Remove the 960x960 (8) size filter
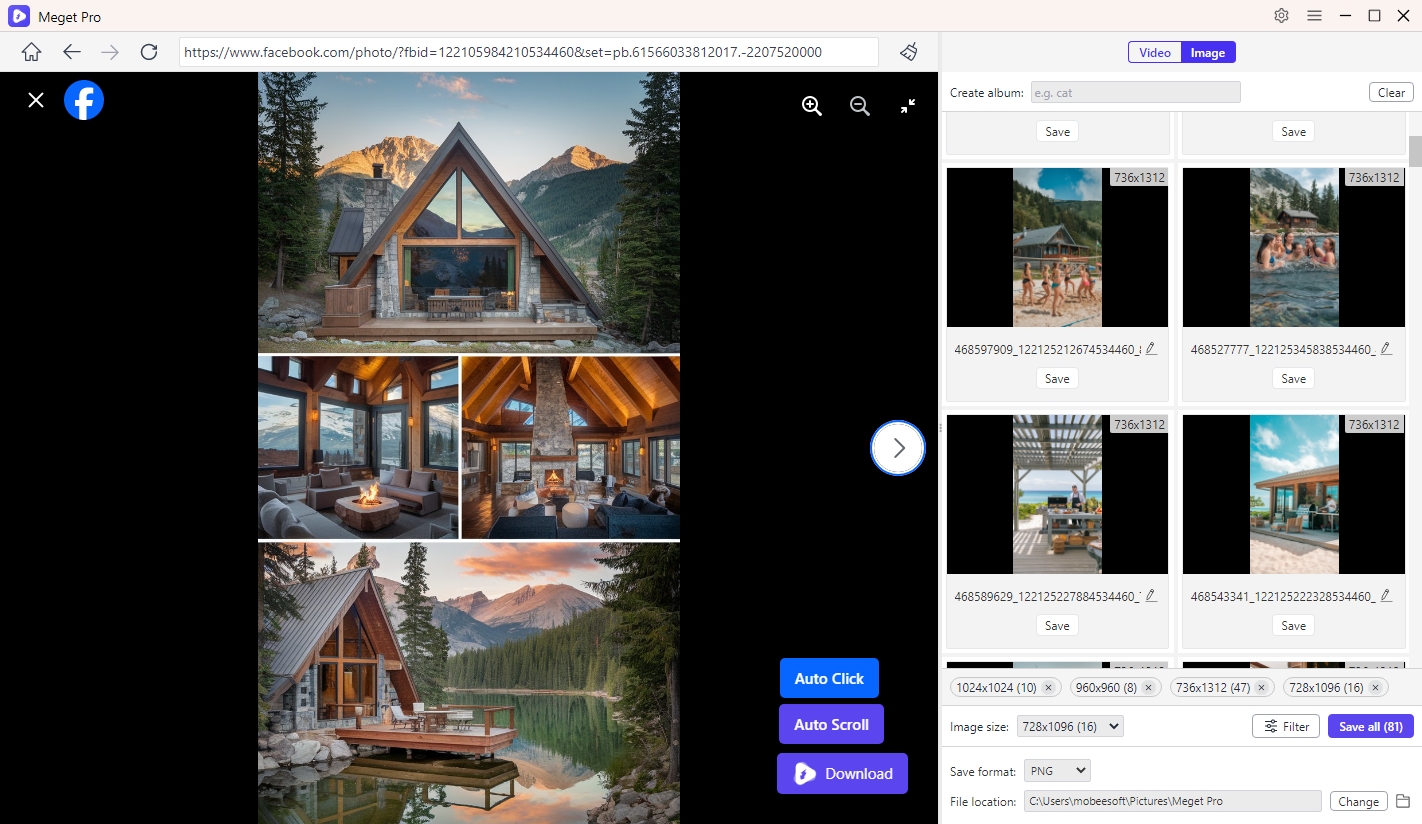 pyautogui.click(x=1148, y=688)
